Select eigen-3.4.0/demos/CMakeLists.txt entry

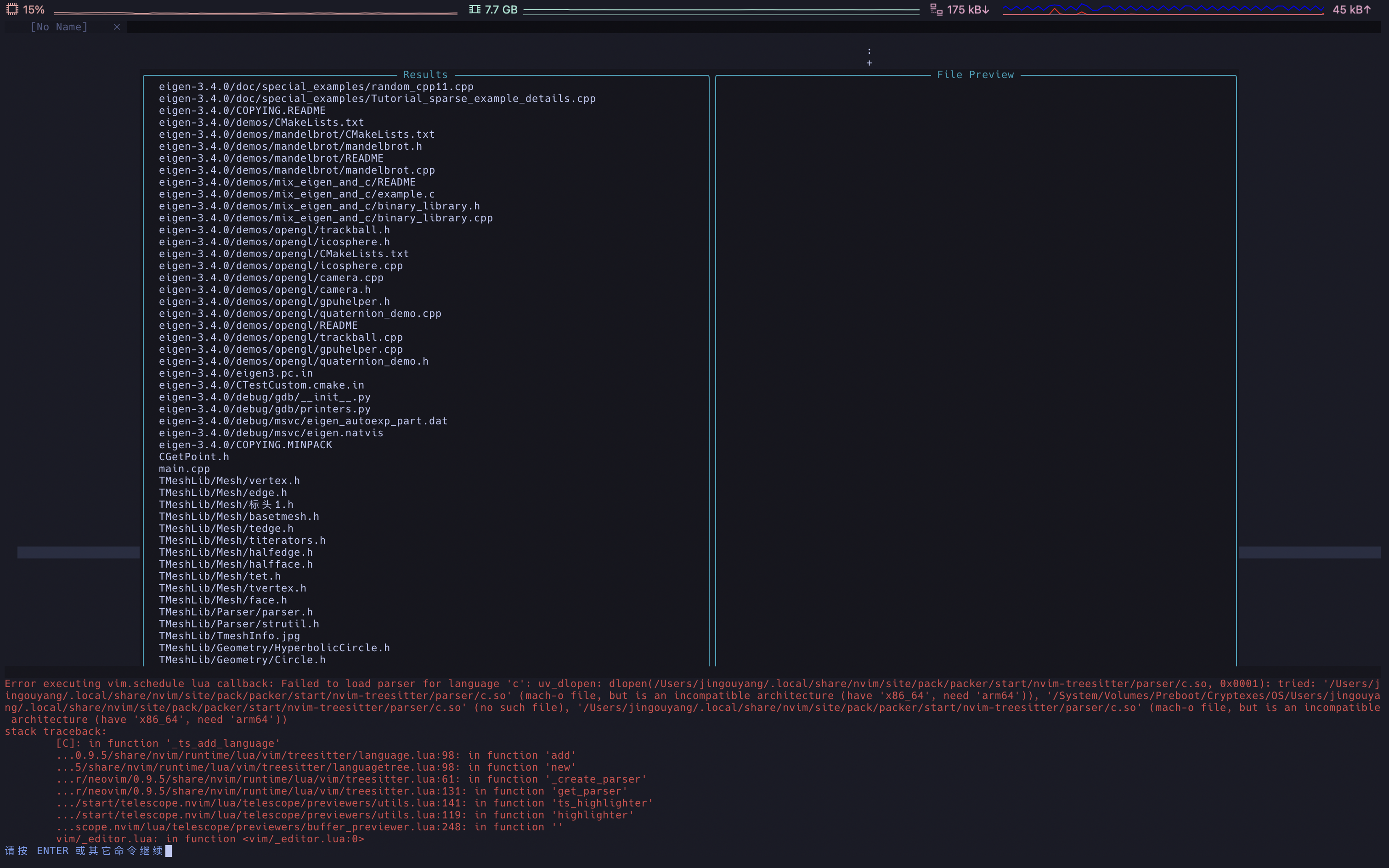261,122
